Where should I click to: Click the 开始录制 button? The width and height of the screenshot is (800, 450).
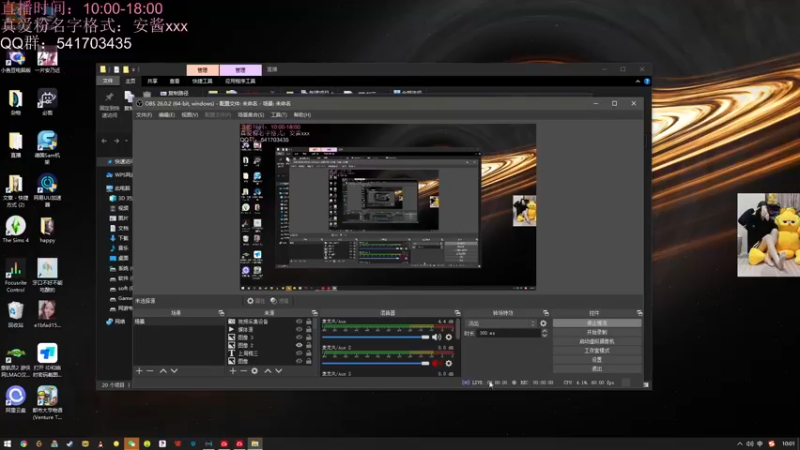(x=597, y=333)
